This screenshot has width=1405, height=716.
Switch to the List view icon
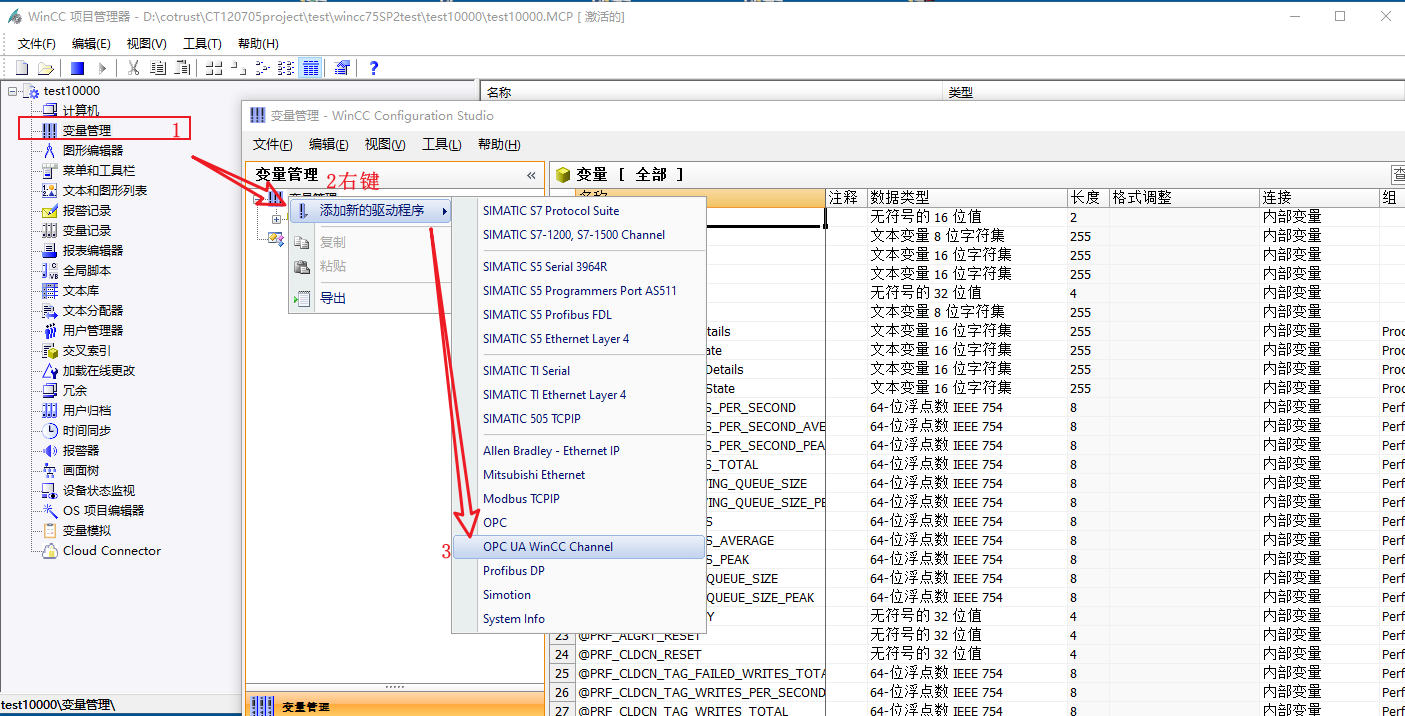[262, 68]
